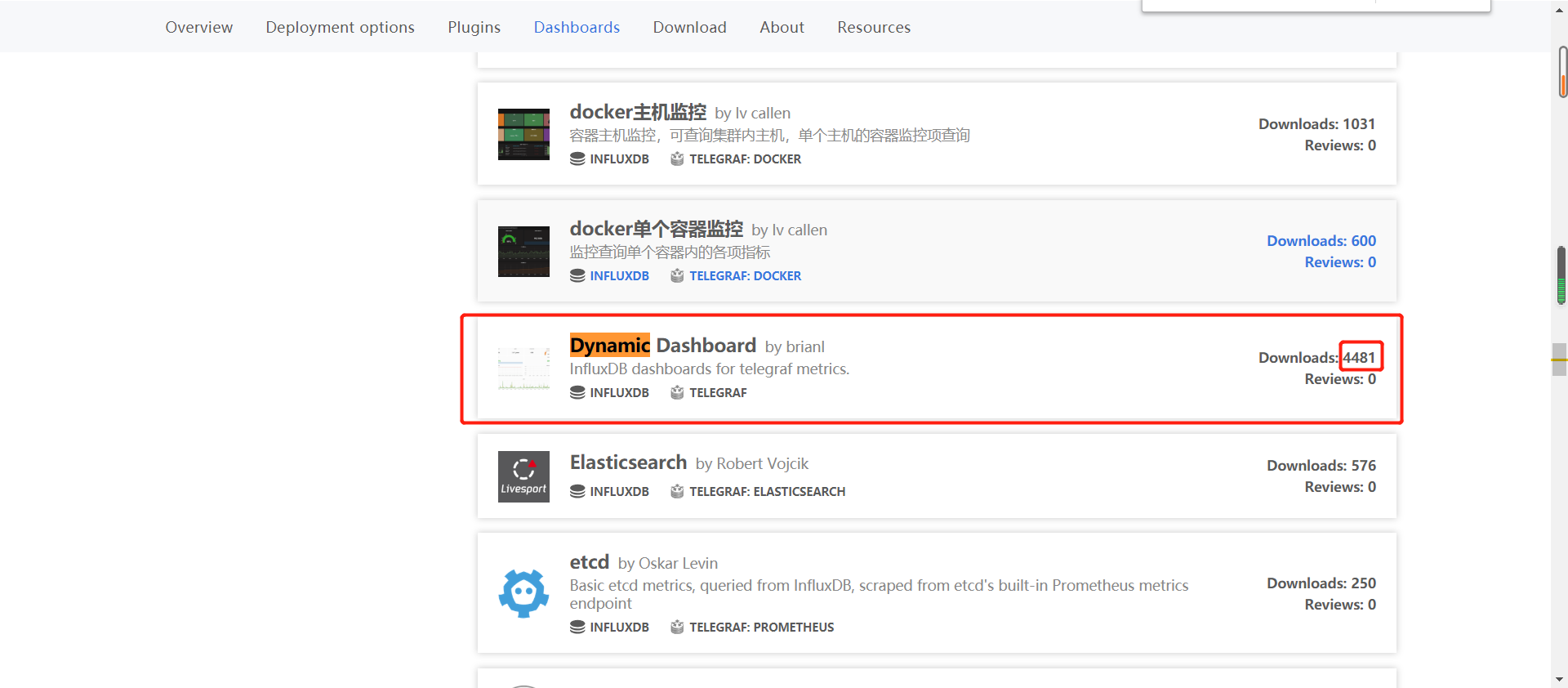The image size is (1568, 688).
Task: Open the etcd dashboard title
Action: (590, 562)
